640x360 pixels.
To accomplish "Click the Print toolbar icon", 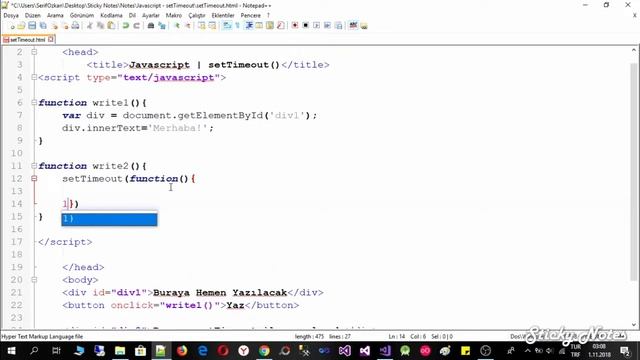I will tap(76, 26).
